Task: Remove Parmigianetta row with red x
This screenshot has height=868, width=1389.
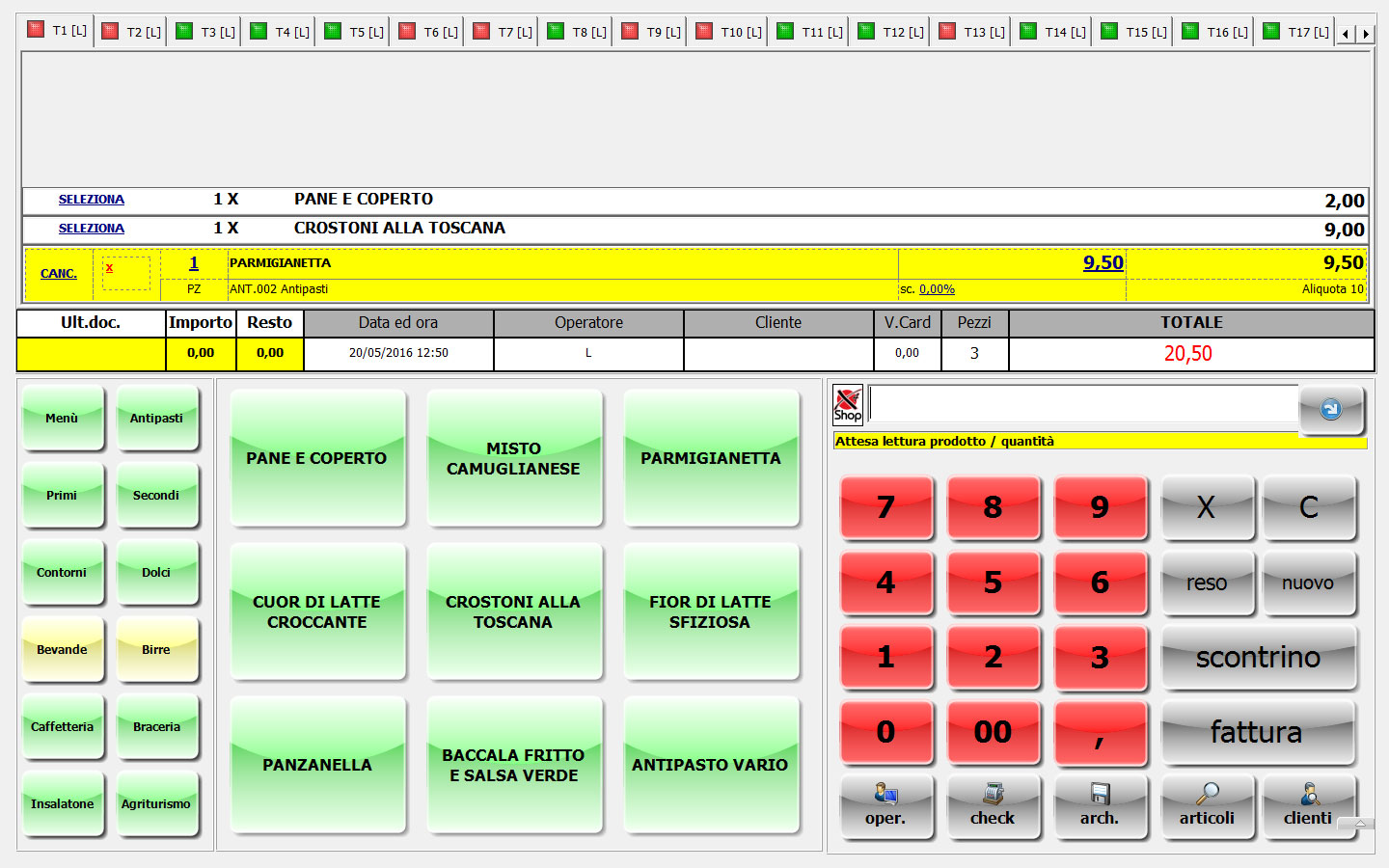Action: [109, 268]
